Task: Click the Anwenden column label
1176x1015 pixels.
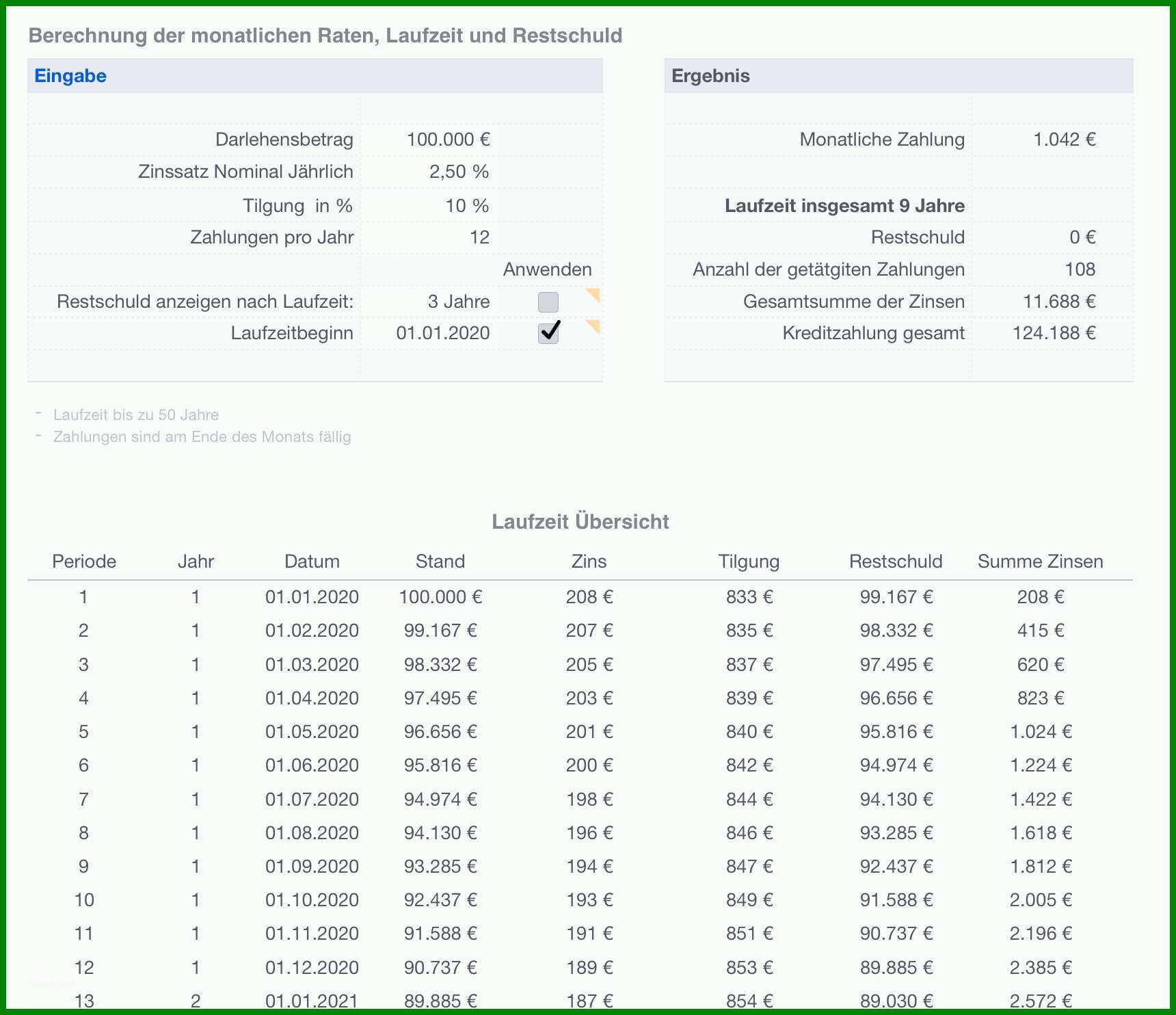Action: pyautogui.click(x=547, y=269)
